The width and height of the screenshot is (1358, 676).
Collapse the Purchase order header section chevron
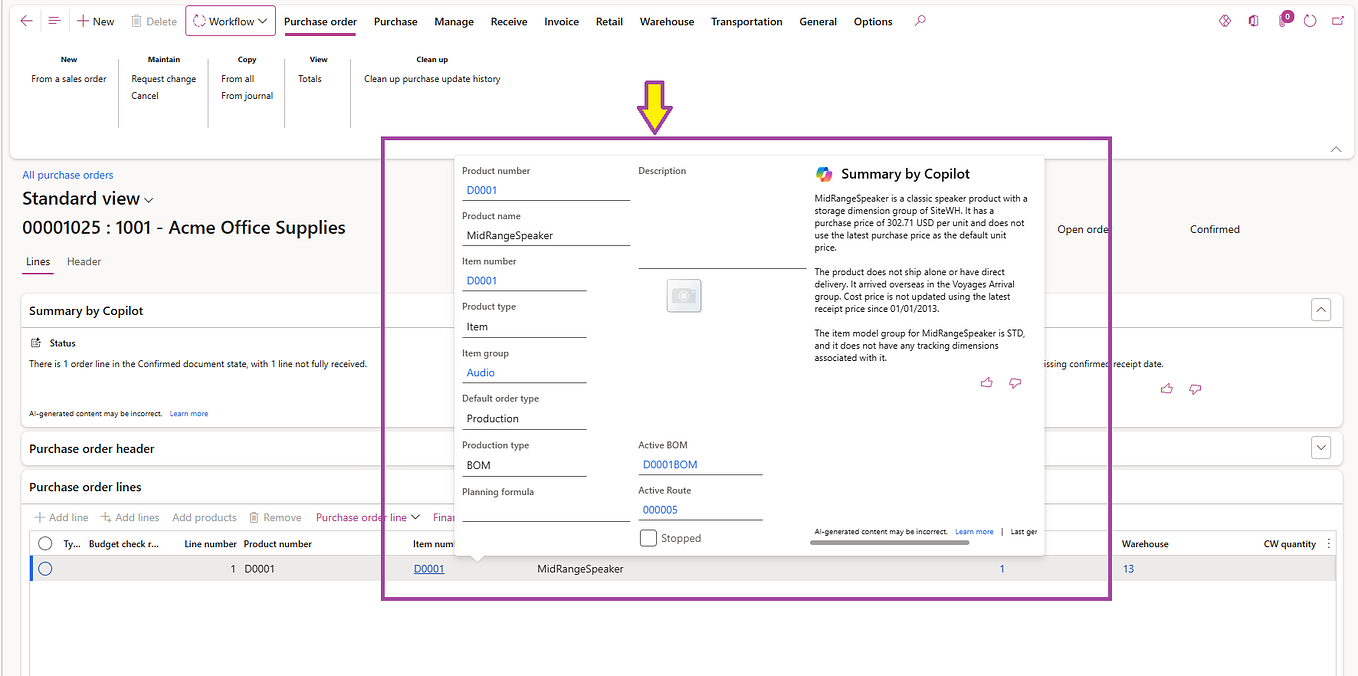tap(1321, 447)
